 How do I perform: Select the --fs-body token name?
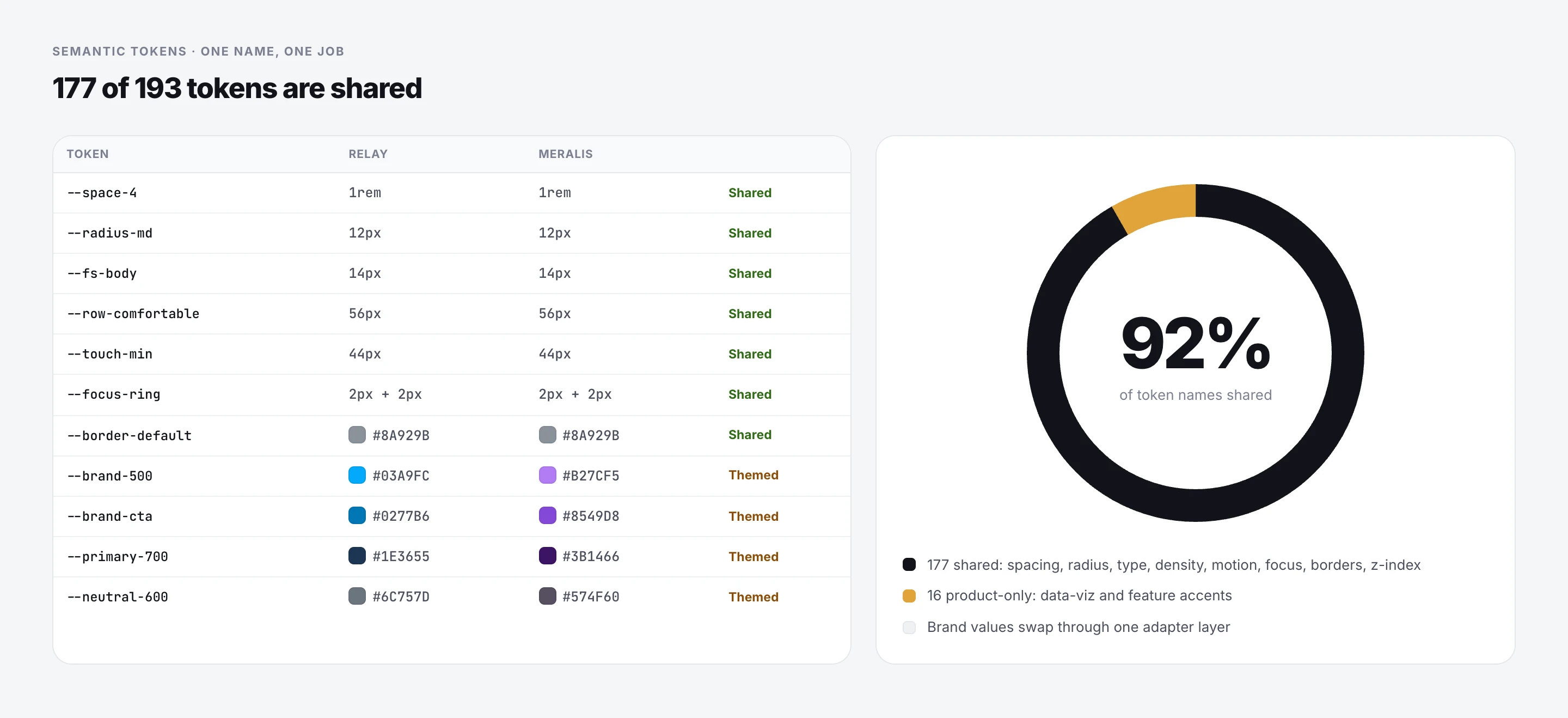102,273
